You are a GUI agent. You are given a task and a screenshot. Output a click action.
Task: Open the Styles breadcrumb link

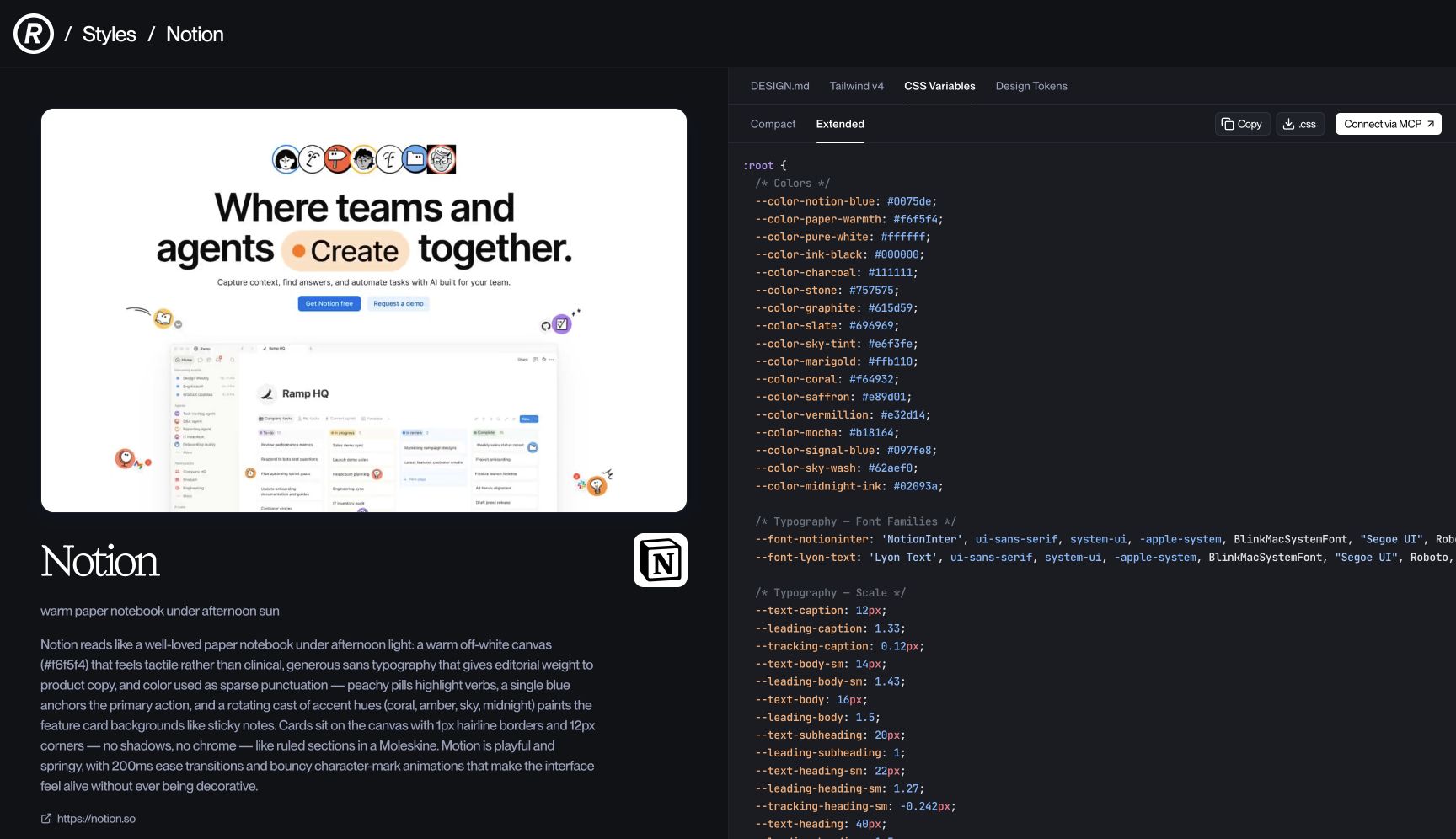click(110, 35)
